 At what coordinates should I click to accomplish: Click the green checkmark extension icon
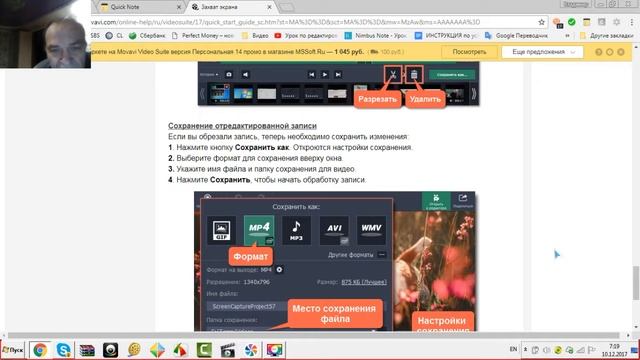click(x=572, y=22)
